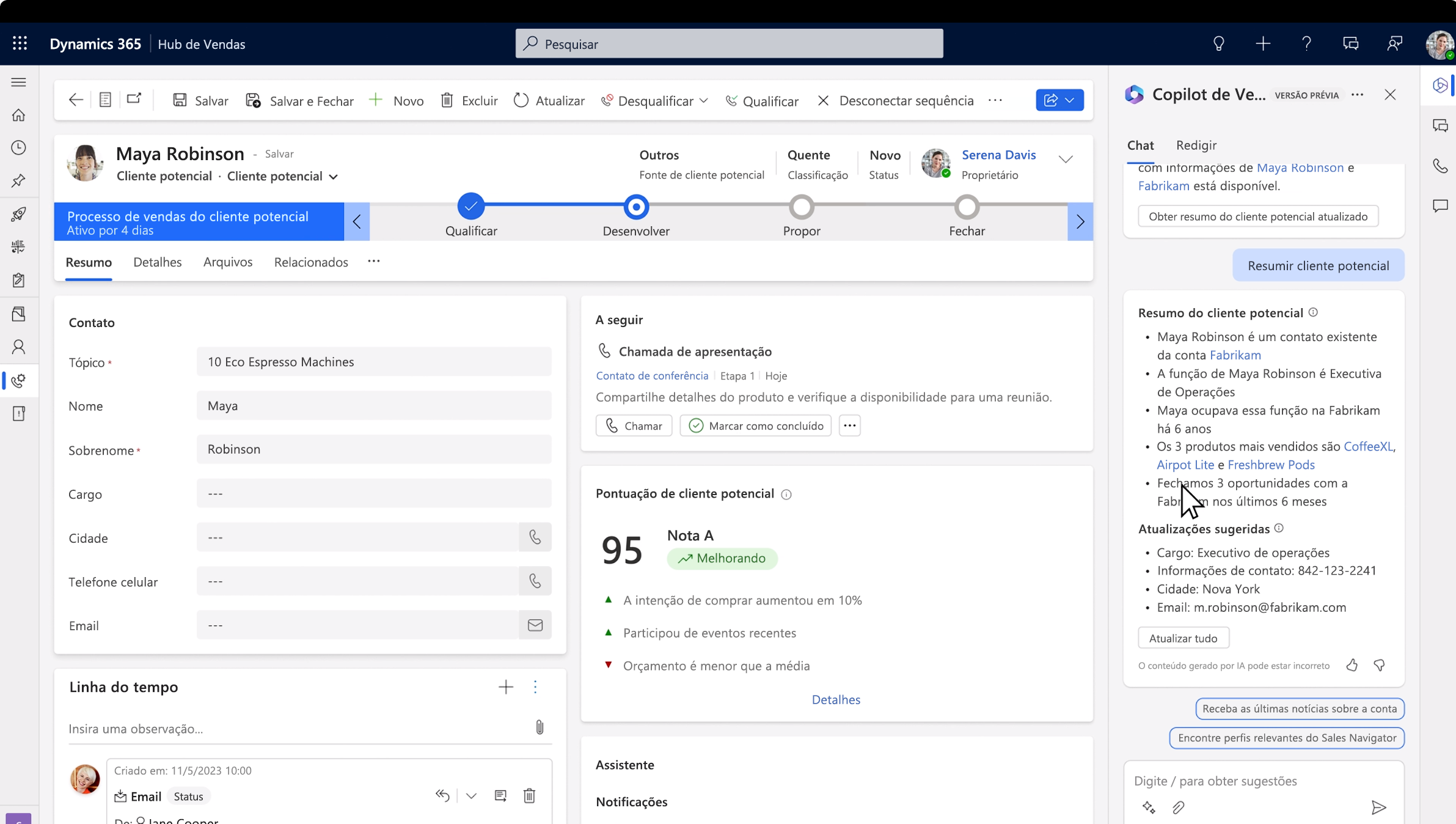Click the Copilot send message arrow
Viewport: 1456px width, 824px height.
pos(1378,807)
